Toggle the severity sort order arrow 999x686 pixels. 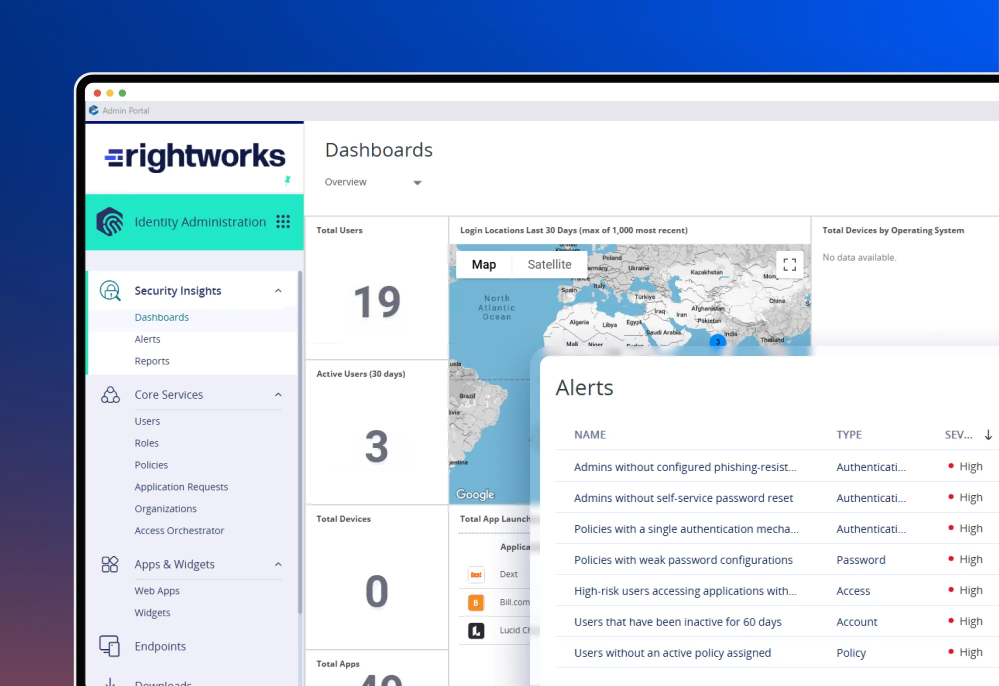pos(986,434)
